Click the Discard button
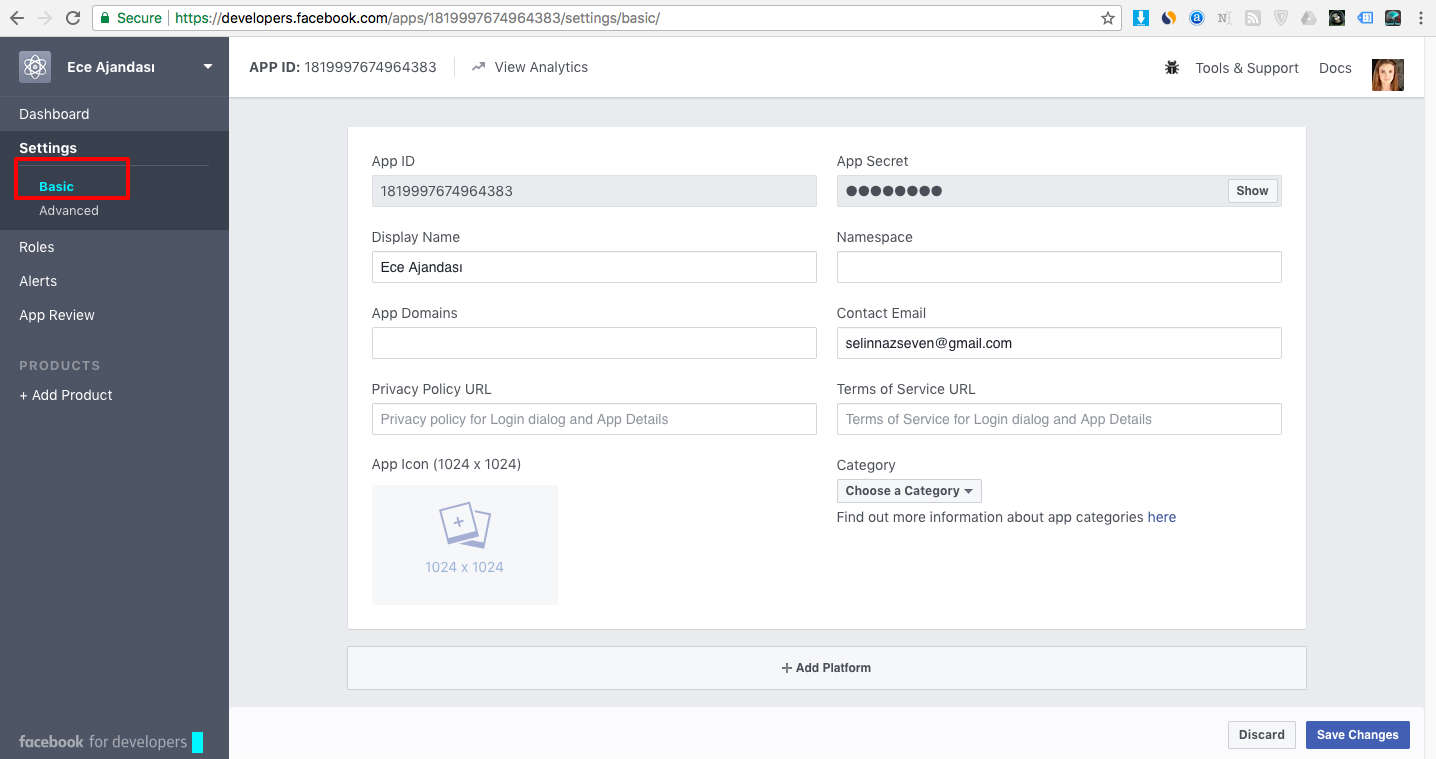The image size is (1436, 759). 1261,735
